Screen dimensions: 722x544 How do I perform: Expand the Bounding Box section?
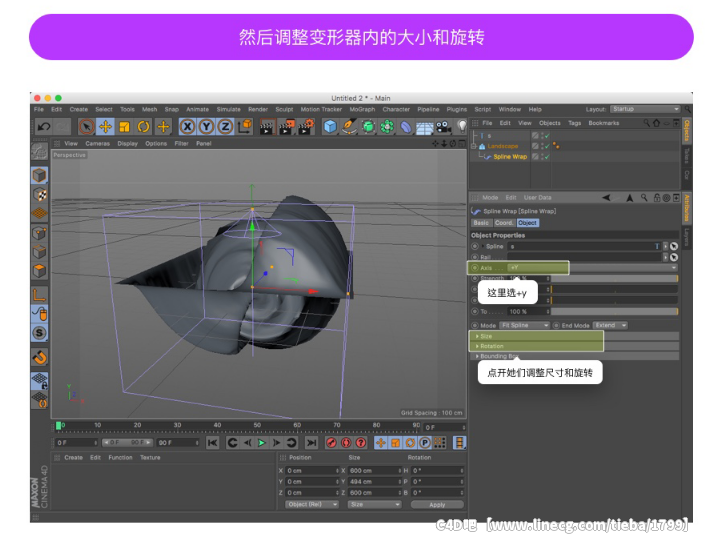click(573, 356)
